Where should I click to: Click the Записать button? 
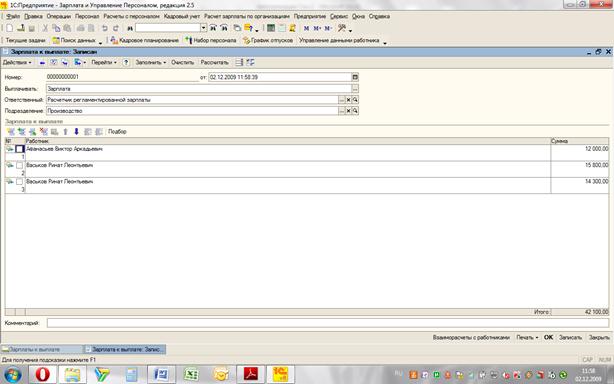click(x=570, y=337)
